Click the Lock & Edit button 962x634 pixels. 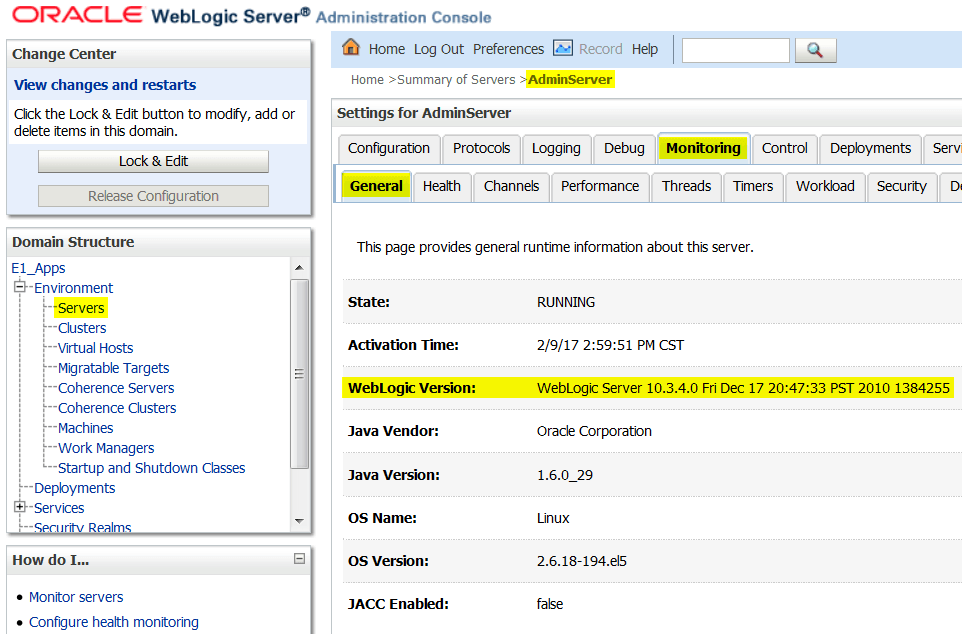(x=153, y=161)
